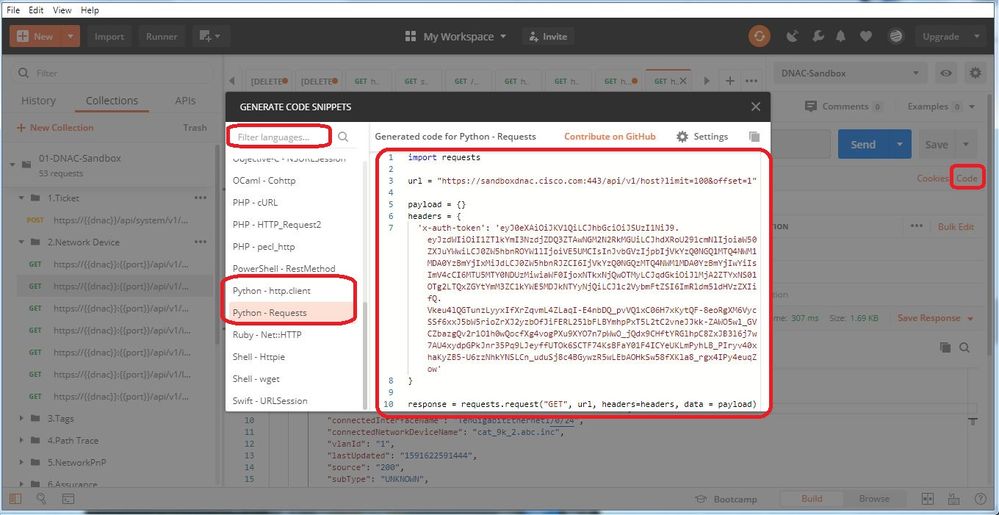Expand the 4.Path Trace folder
Image resolution: width=999 pixels, height=515 pixels.
pos(22,440)
